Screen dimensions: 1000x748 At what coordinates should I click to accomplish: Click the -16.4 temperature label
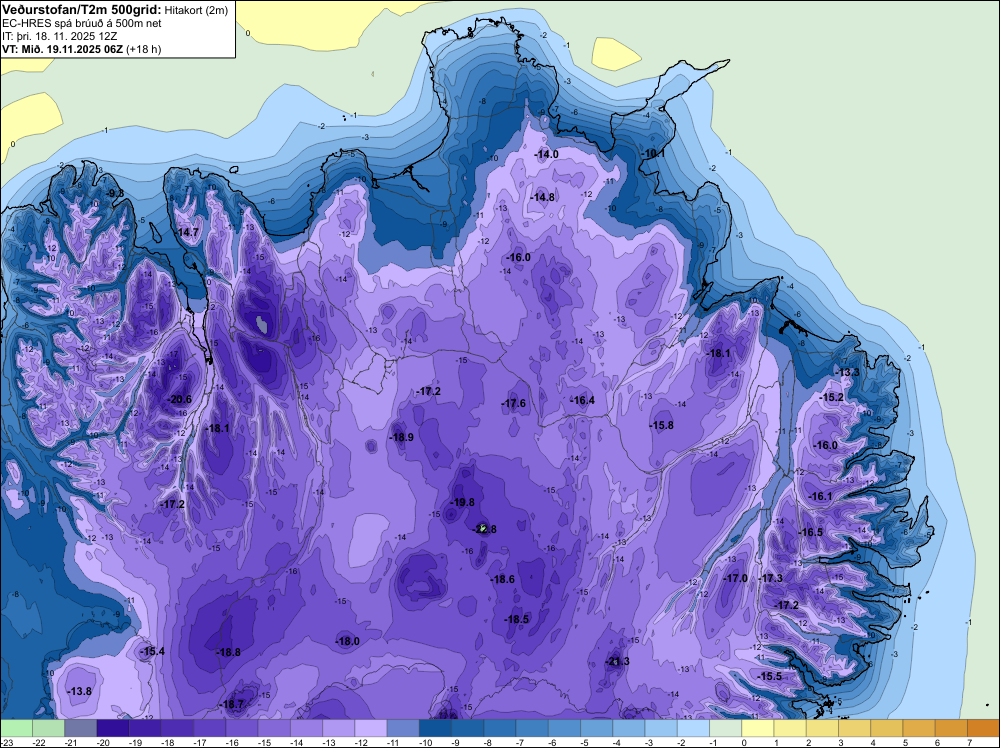point(582,400)
